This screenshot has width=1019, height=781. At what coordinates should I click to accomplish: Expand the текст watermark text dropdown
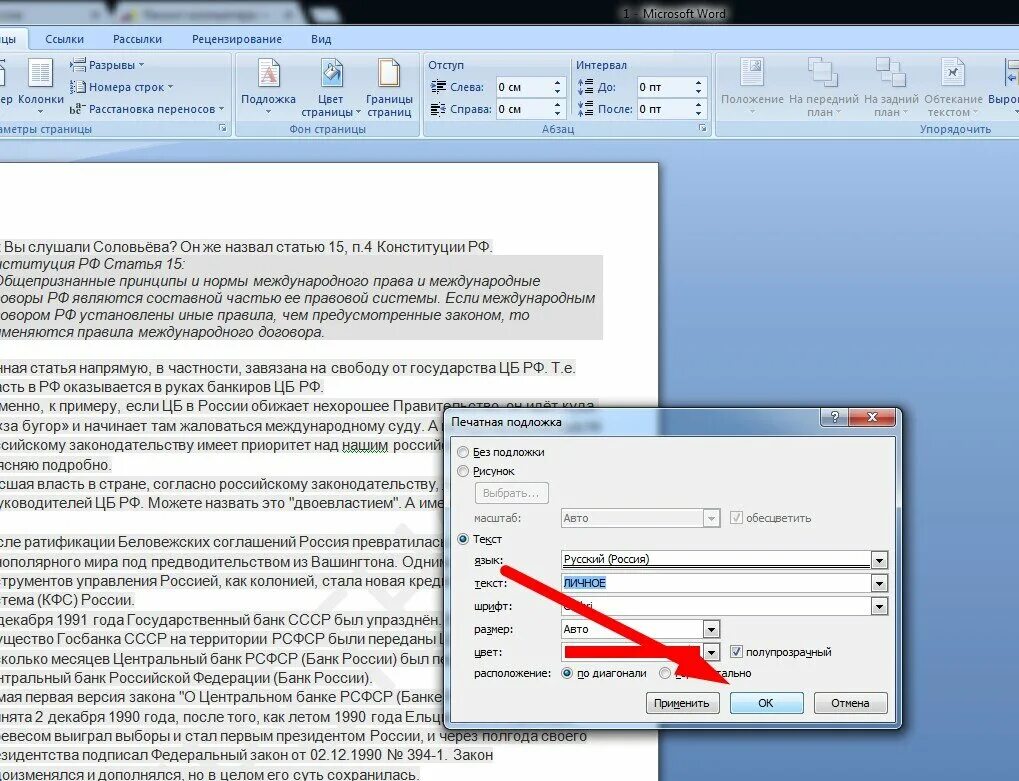coord(879,583)
